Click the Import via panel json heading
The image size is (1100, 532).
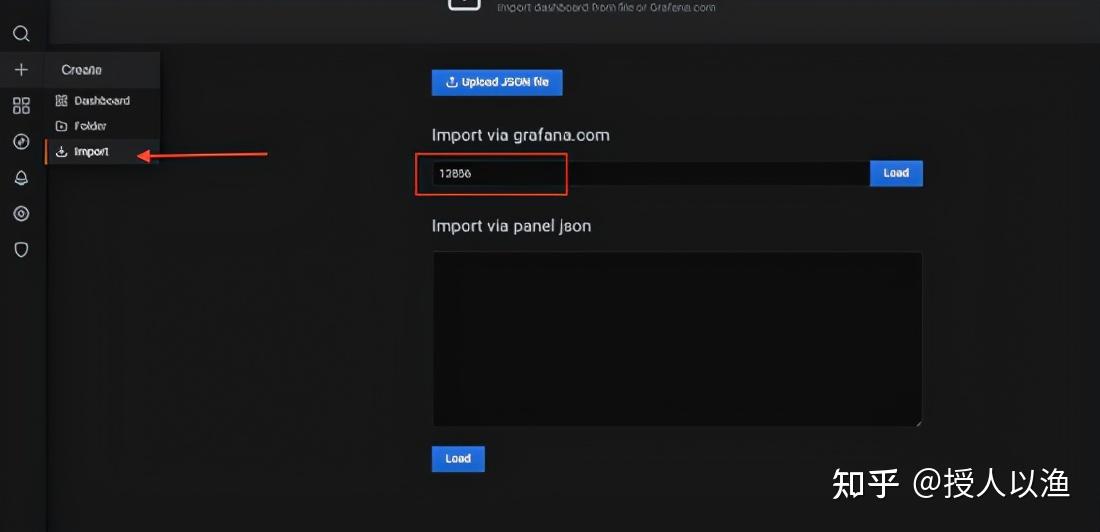click(511, 226)
